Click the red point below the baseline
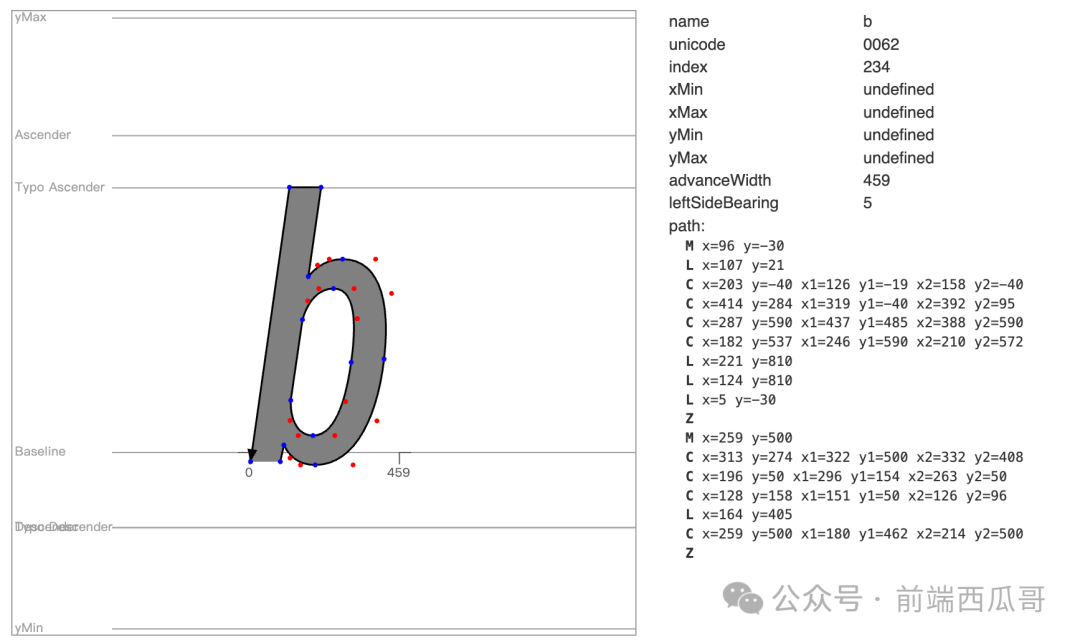This screenshot has height=642, width=1080. point(353,465)
